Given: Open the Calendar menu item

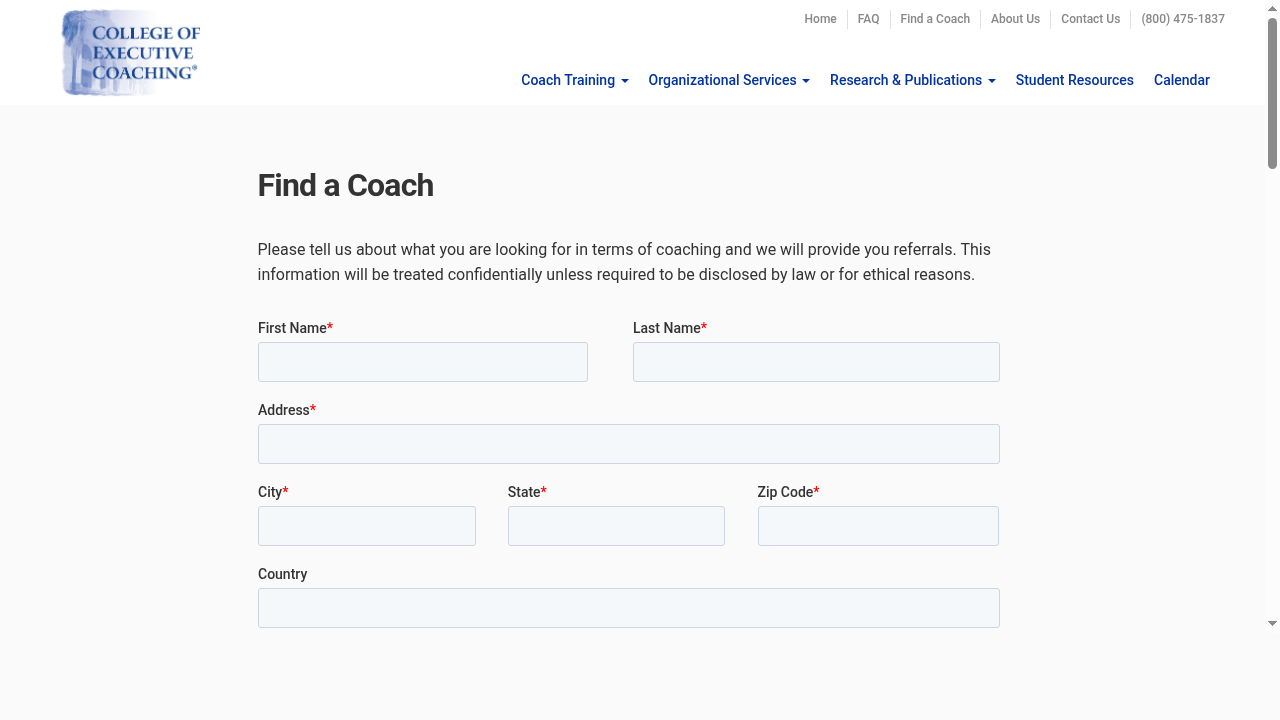Looking at the screenshot, I should (1182, 80).
